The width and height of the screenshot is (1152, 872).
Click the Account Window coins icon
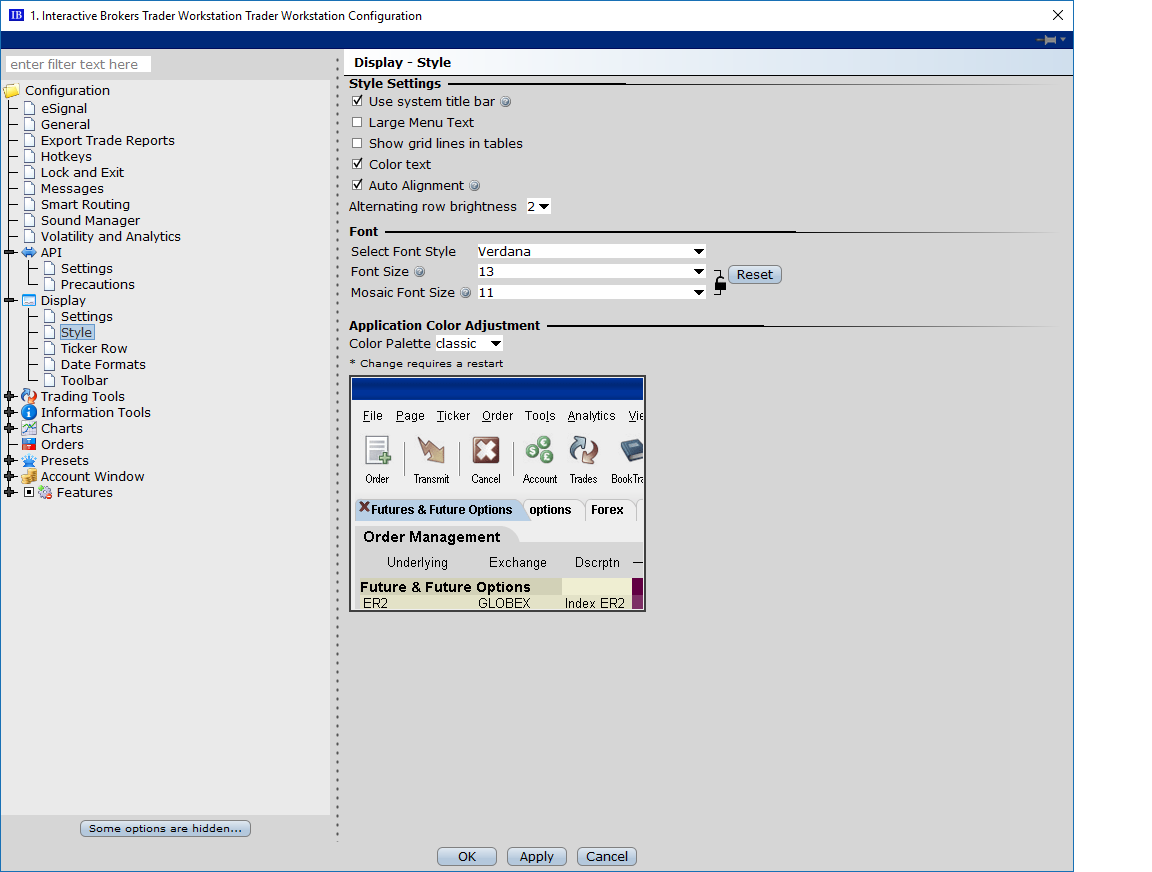point(29,477)
